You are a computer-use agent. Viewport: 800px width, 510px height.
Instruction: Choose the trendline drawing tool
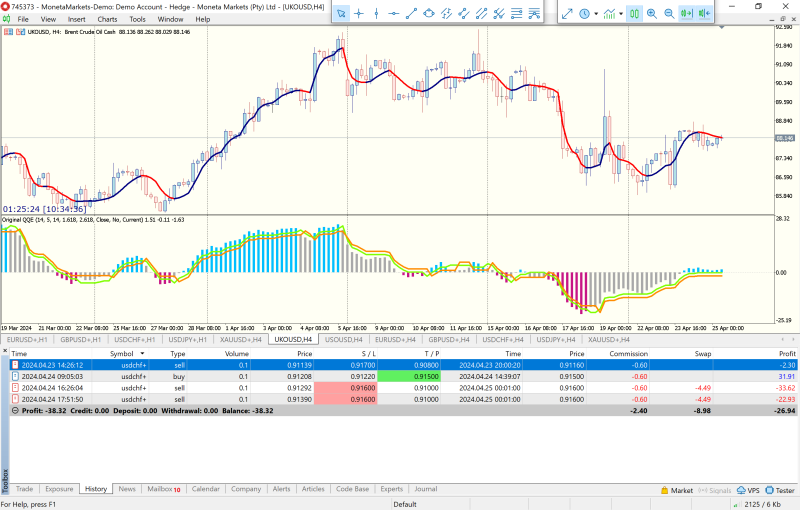point(411,13)
